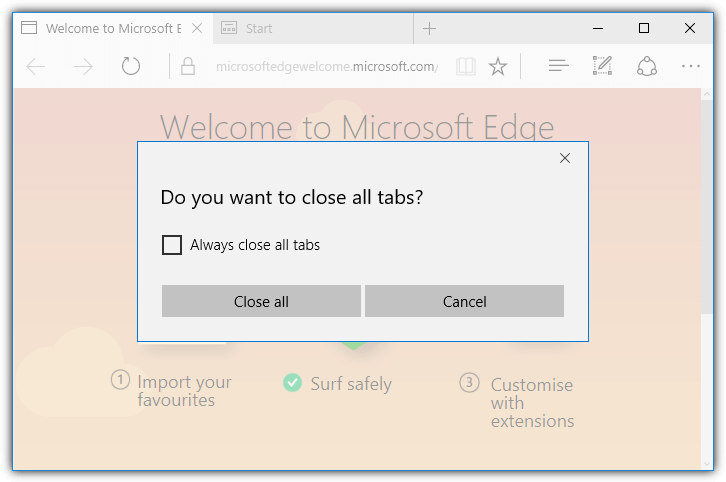Viewport: 726px width, 482px height.
Task: Open the Share icon in the toolbar
Action: (x=647, y=66)
